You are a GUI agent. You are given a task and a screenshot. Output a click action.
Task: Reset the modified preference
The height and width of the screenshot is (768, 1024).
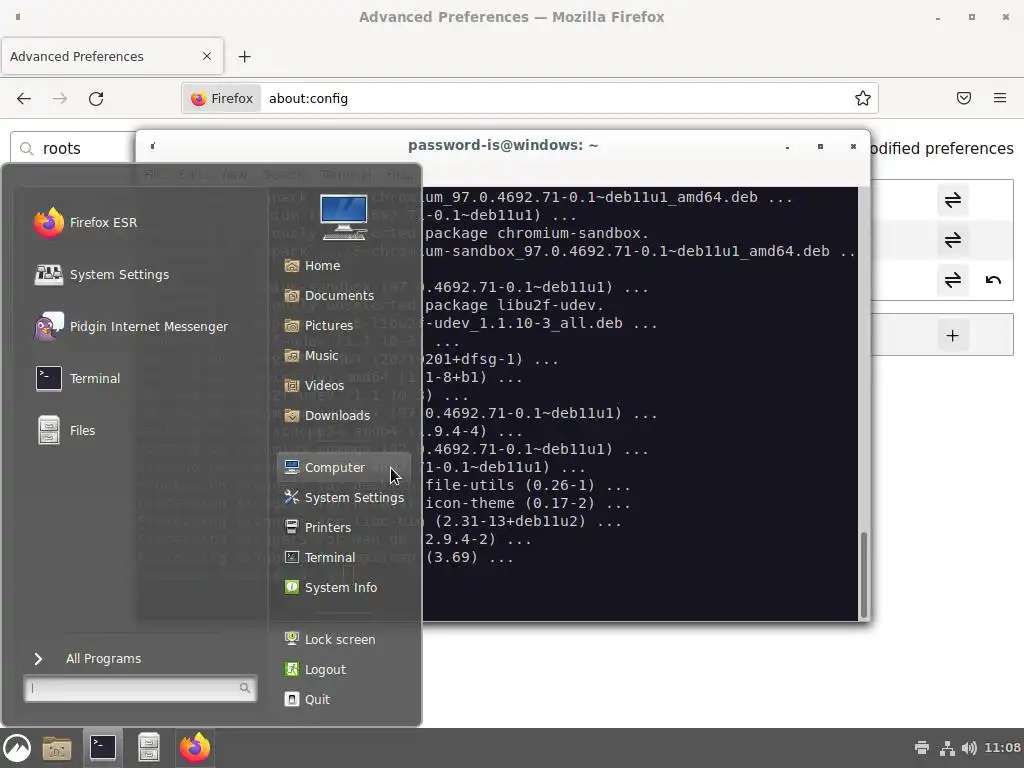coord(993,280)
